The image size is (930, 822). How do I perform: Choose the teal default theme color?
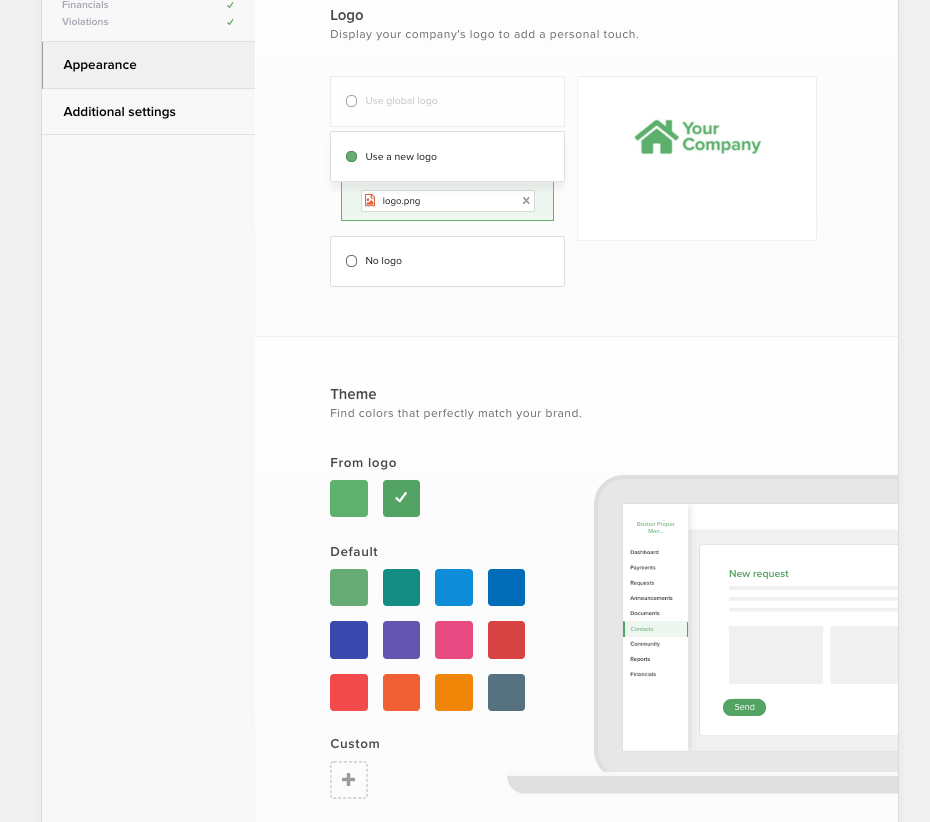coord(401,588)
